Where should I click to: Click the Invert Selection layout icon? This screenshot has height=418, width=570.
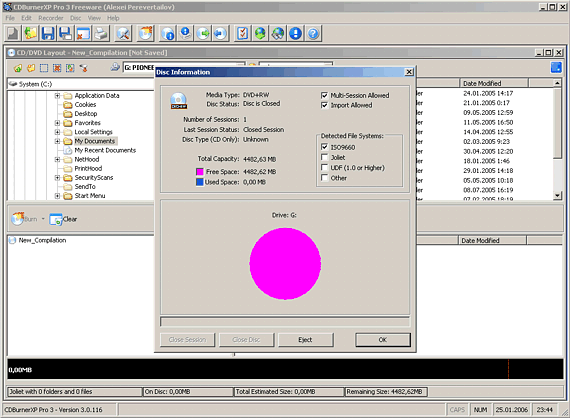70,68
